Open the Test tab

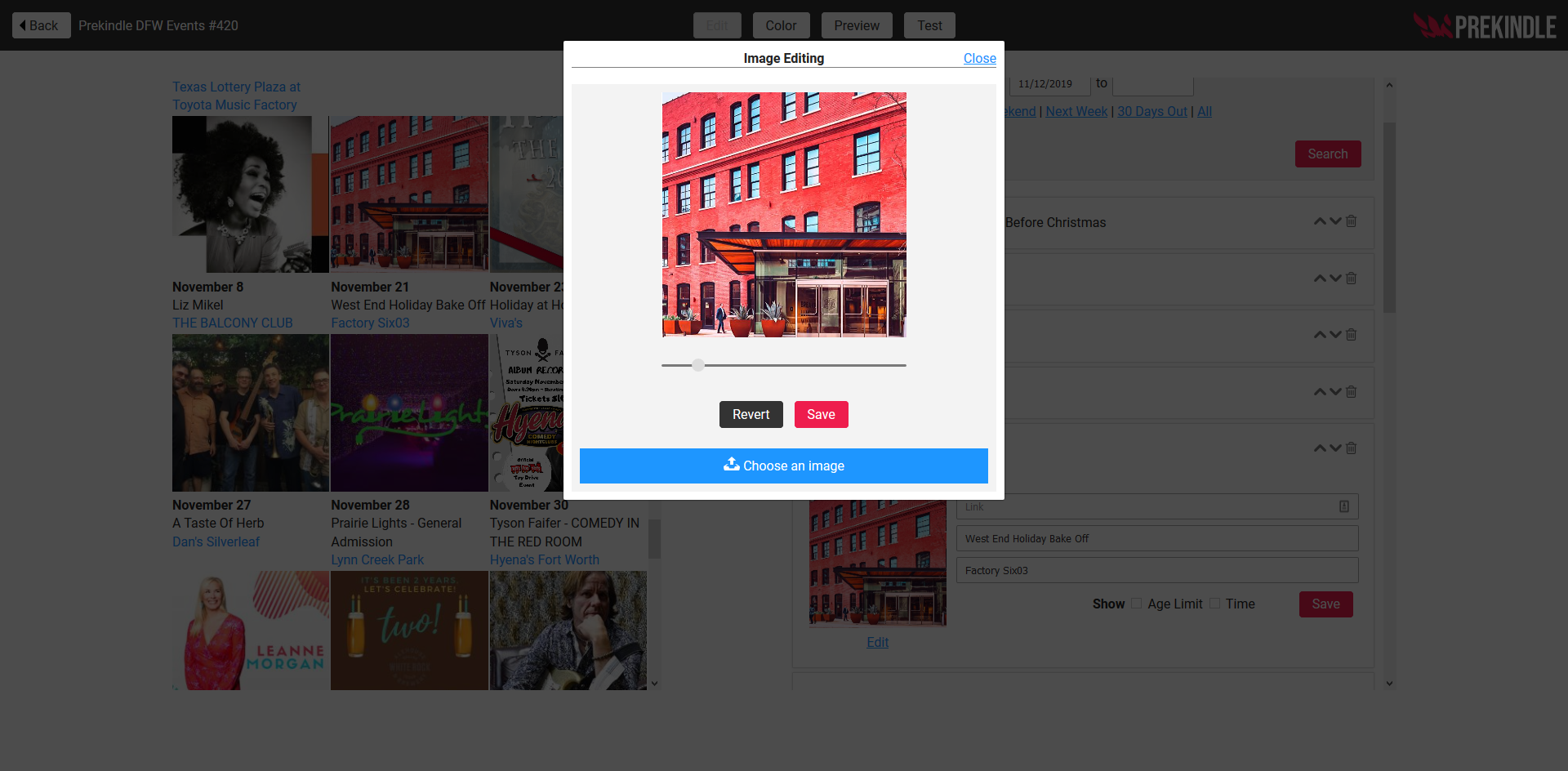[929, 25]
